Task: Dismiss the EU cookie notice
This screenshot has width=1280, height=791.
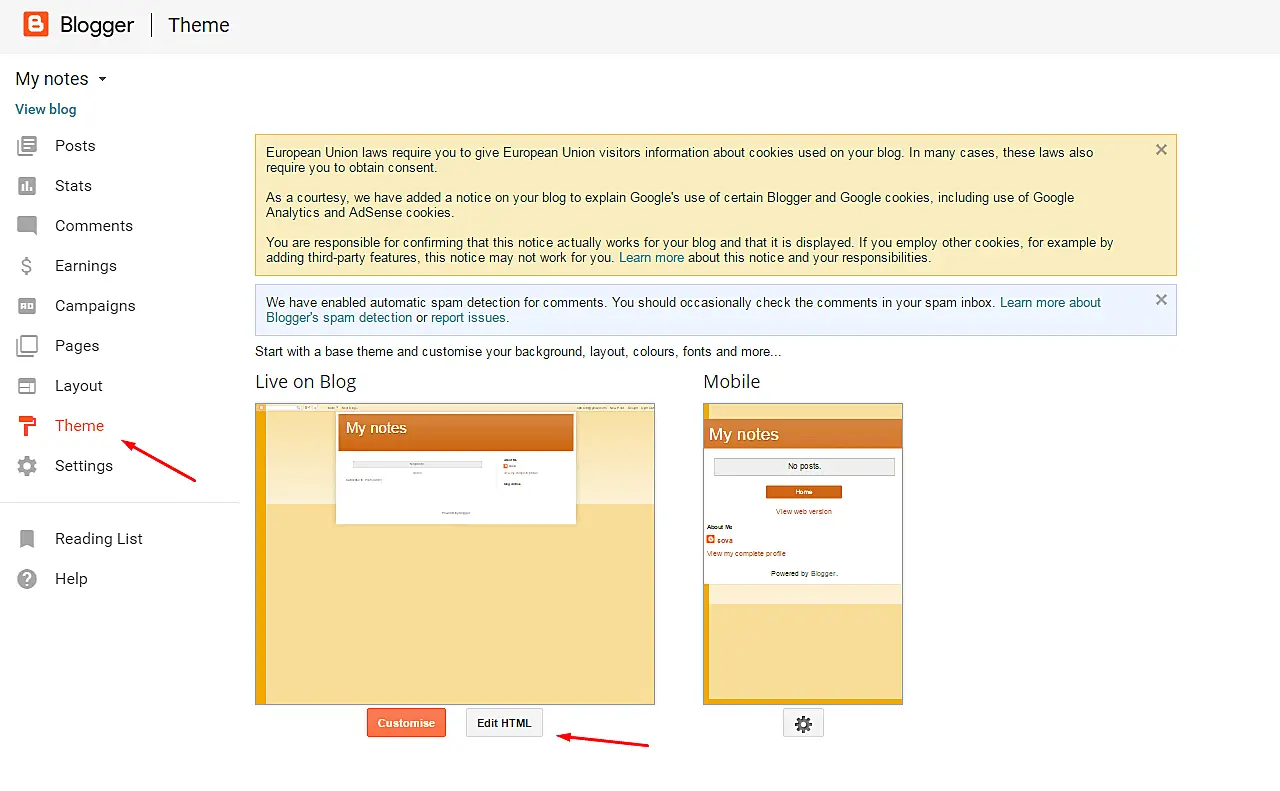Action: point(1161,150)
